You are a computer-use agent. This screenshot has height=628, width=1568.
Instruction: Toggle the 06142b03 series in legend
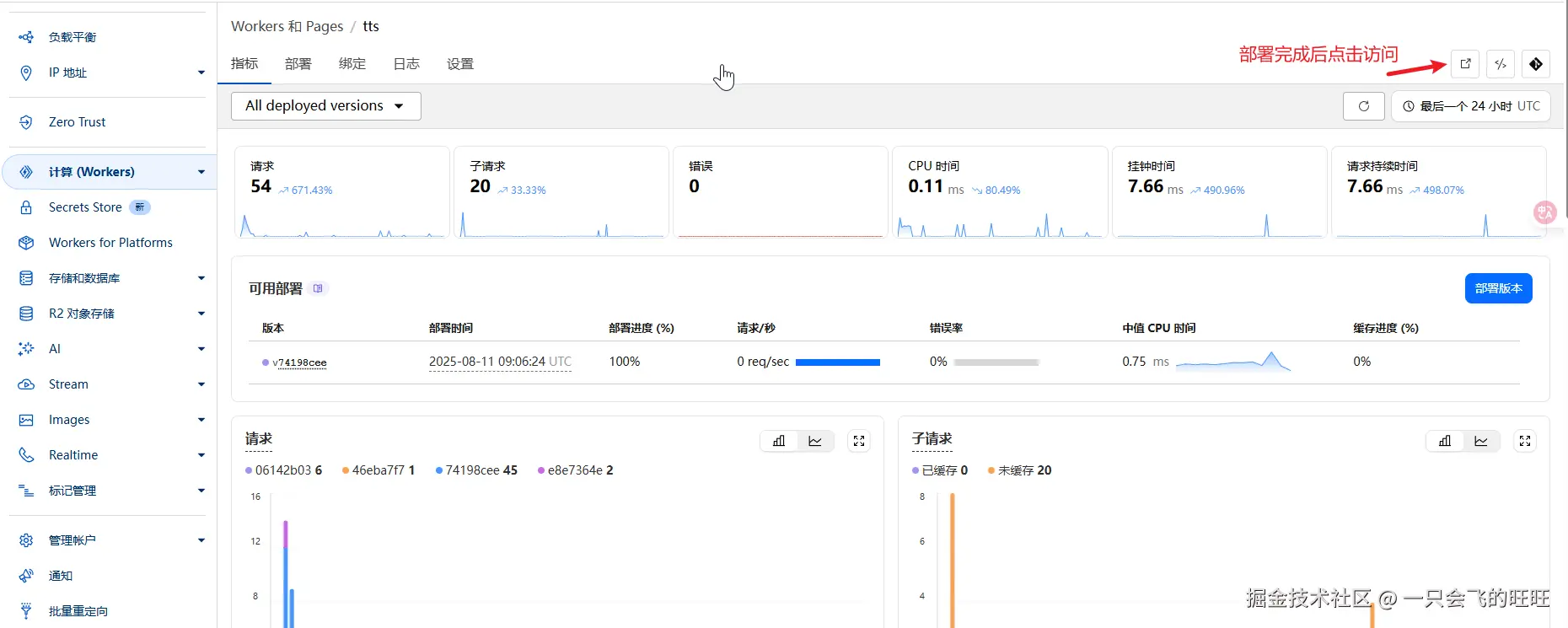click(x=283, y=470)
